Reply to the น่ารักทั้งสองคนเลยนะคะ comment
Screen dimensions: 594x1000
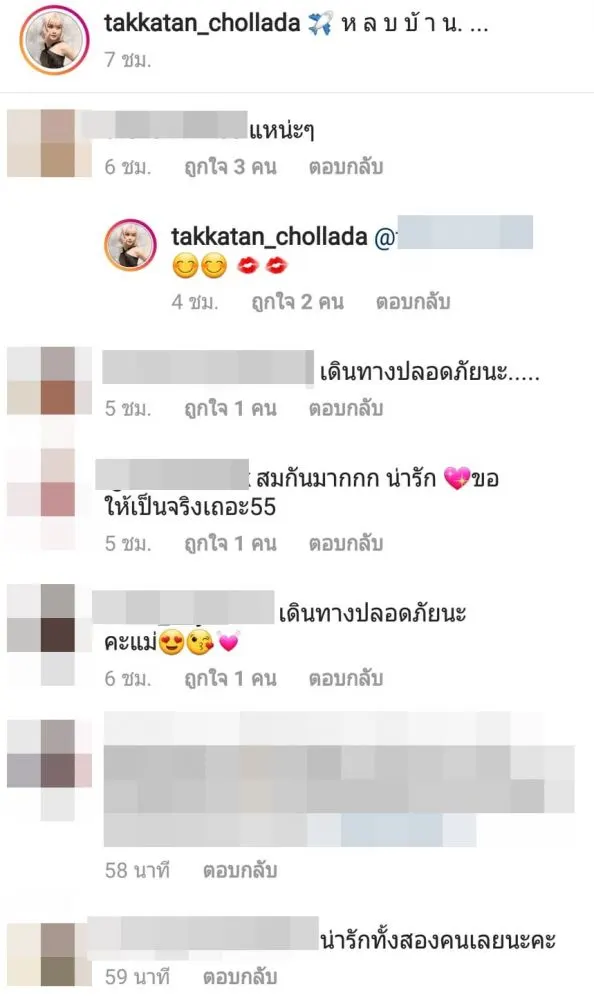point(240,976)
